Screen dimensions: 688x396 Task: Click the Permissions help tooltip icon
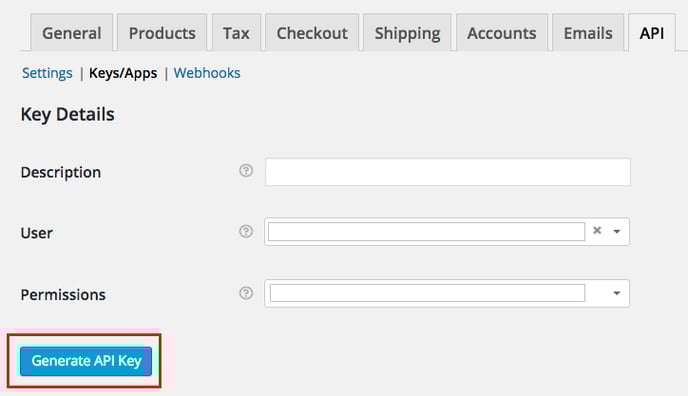tap(246, 293)
